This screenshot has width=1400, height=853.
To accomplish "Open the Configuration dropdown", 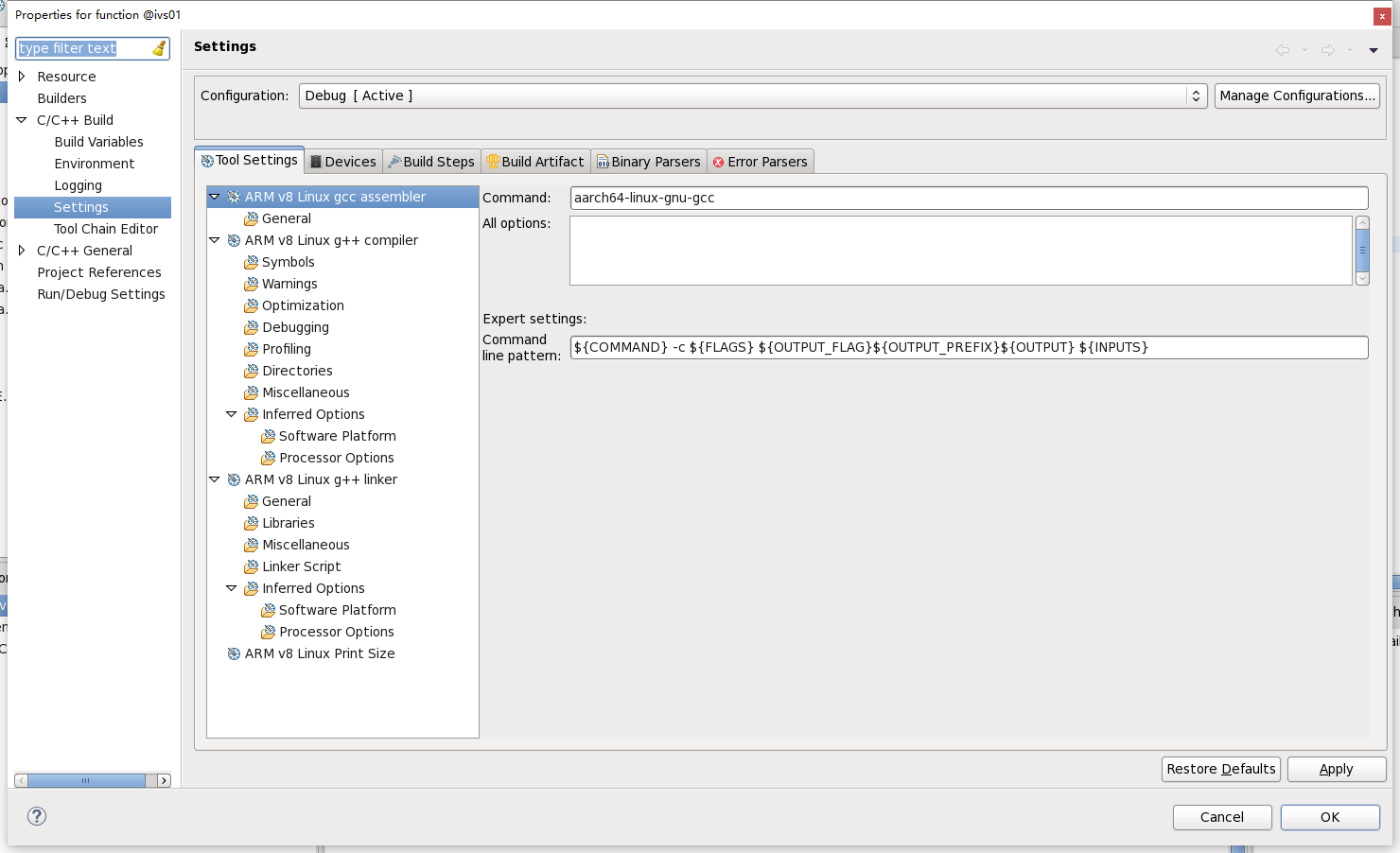I will click(x=1196, y=95).
